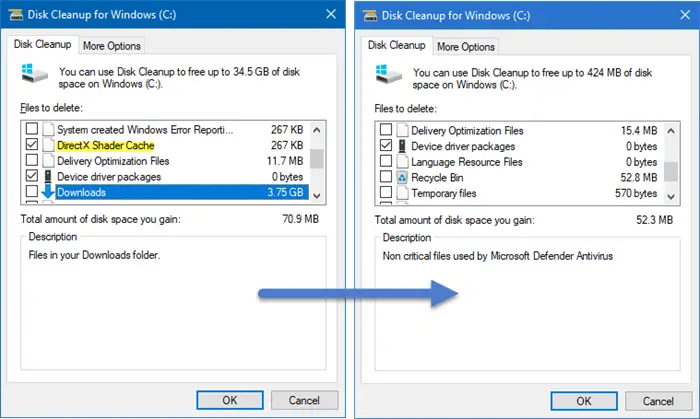Screen dimensions: 700x419
Task: Select Temporary files row label
Action: tap(444, 193)
